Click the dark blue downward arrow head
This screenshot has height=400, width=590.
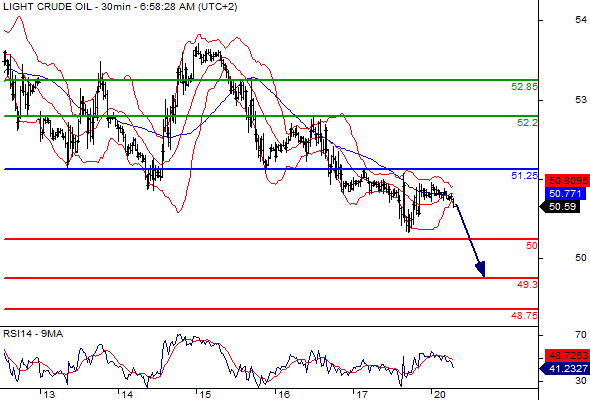coord(481,269)
